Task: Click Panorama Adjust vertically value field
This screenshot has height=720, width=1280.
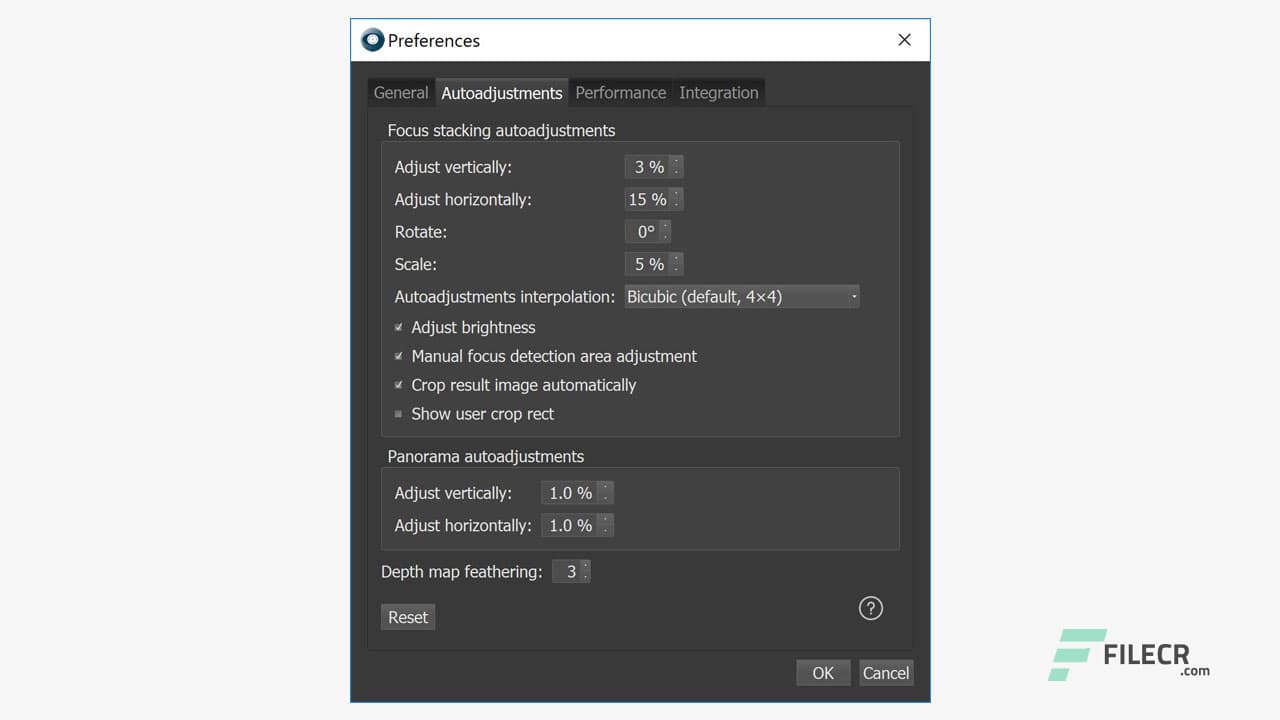Action: [570, 493]
